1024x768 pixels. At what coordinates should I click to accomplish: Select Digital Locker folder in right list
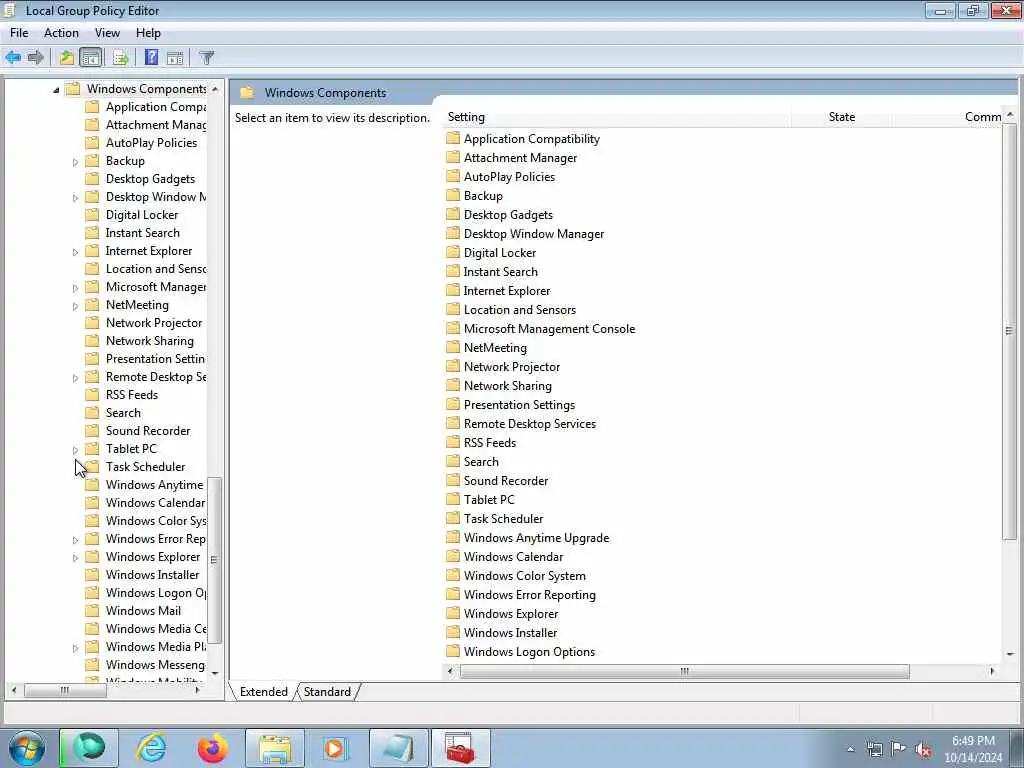tap(500, 253)
